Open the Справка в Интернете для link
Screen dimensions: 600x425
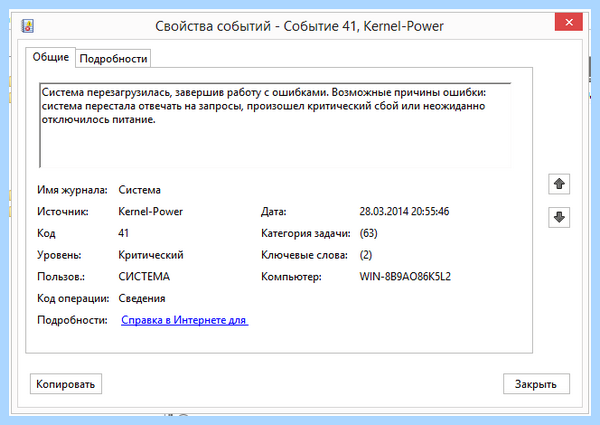[184, 320]
